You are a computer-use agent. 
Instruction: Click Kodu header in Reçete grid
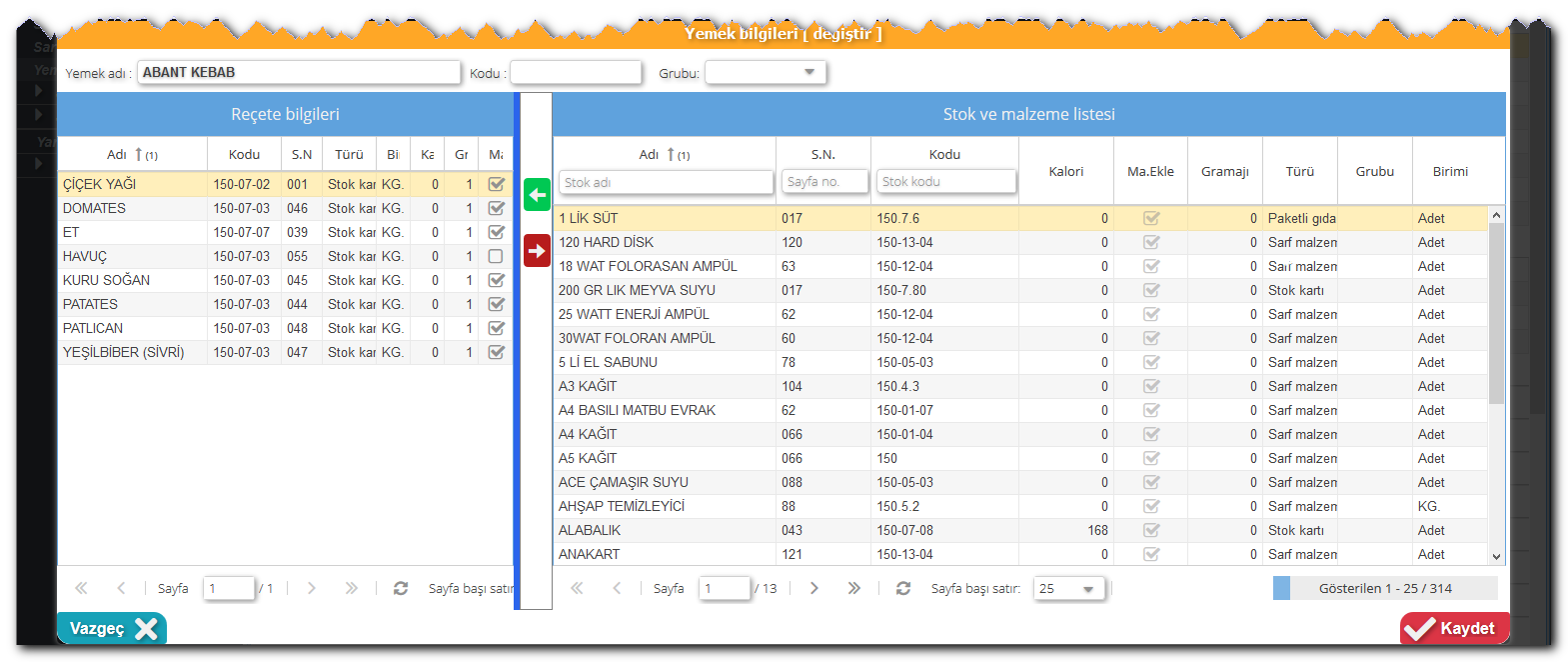click(244, 154)
